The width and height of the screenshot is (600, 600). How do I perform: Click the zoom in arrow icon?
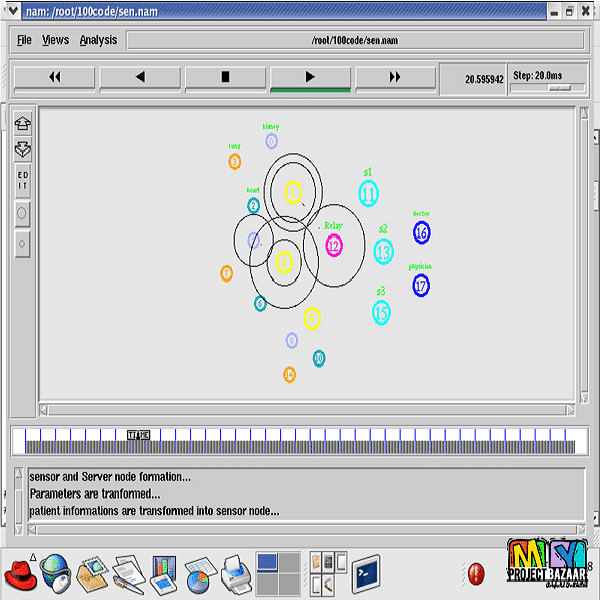point(22,123)
